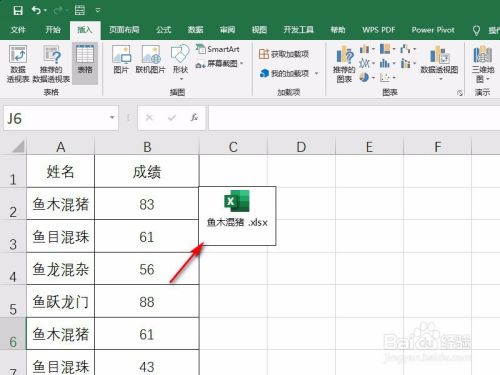
Task: Click the fx Insert Function icon
Action: 194,117
